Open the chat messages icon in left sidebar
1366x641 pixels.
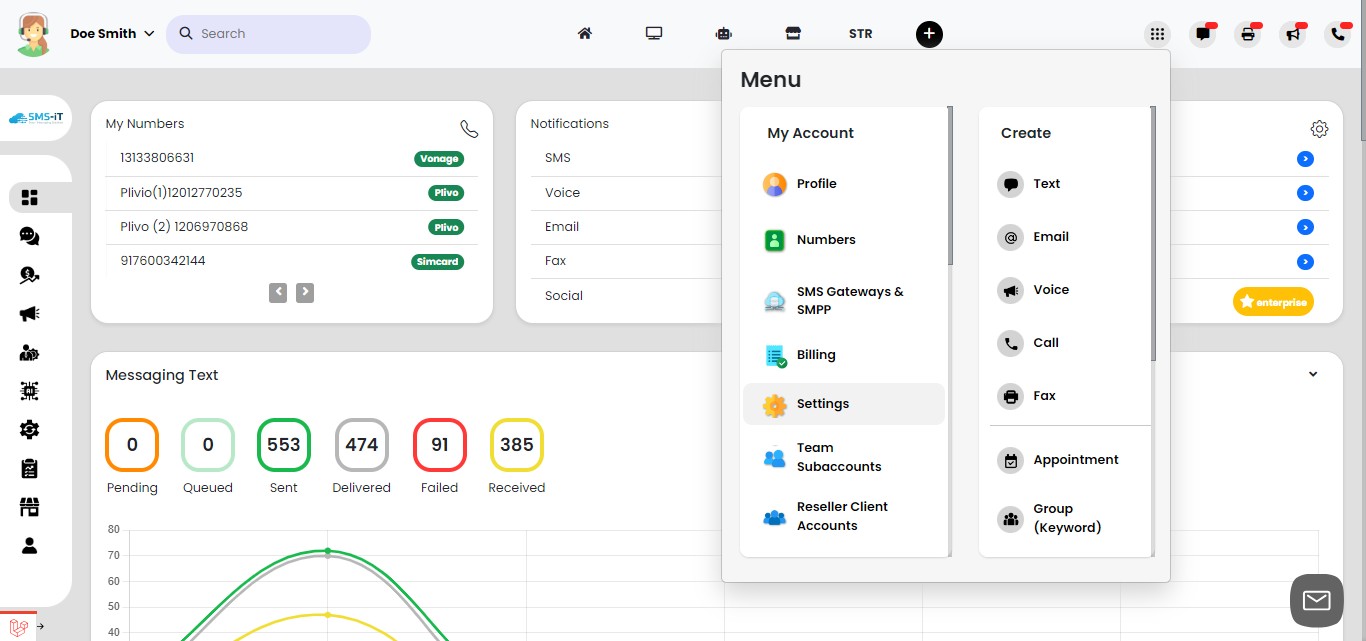(29, 236)
